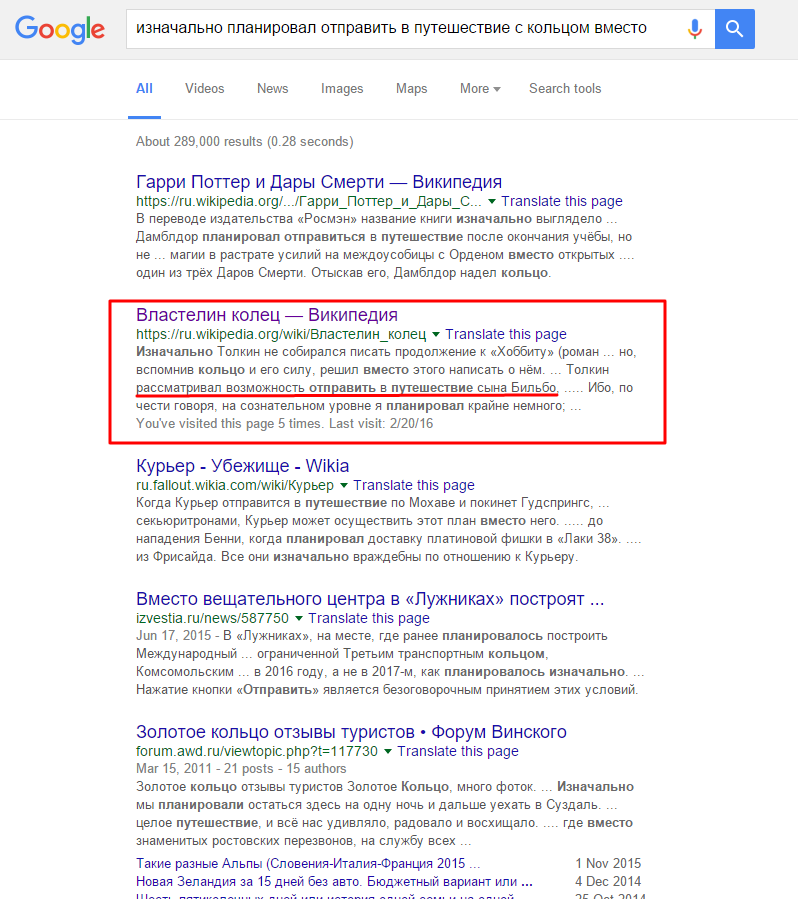Click the 1 Nov 2015 date

pyautogui.click(x=608, y=863)
